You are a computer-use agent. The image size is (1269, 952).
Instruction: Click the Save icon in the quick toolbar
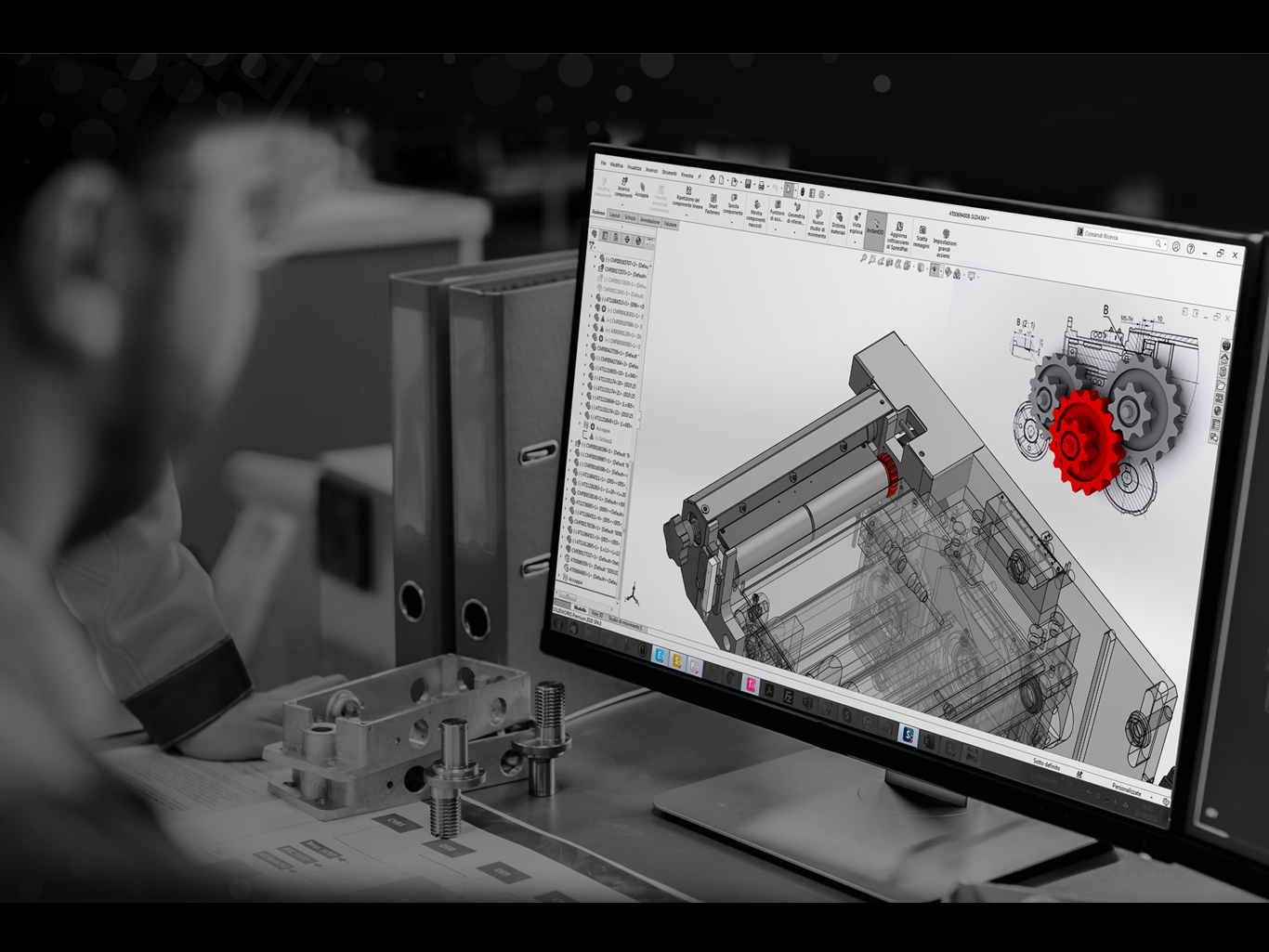pyautogui.click(x=748, y=183)
